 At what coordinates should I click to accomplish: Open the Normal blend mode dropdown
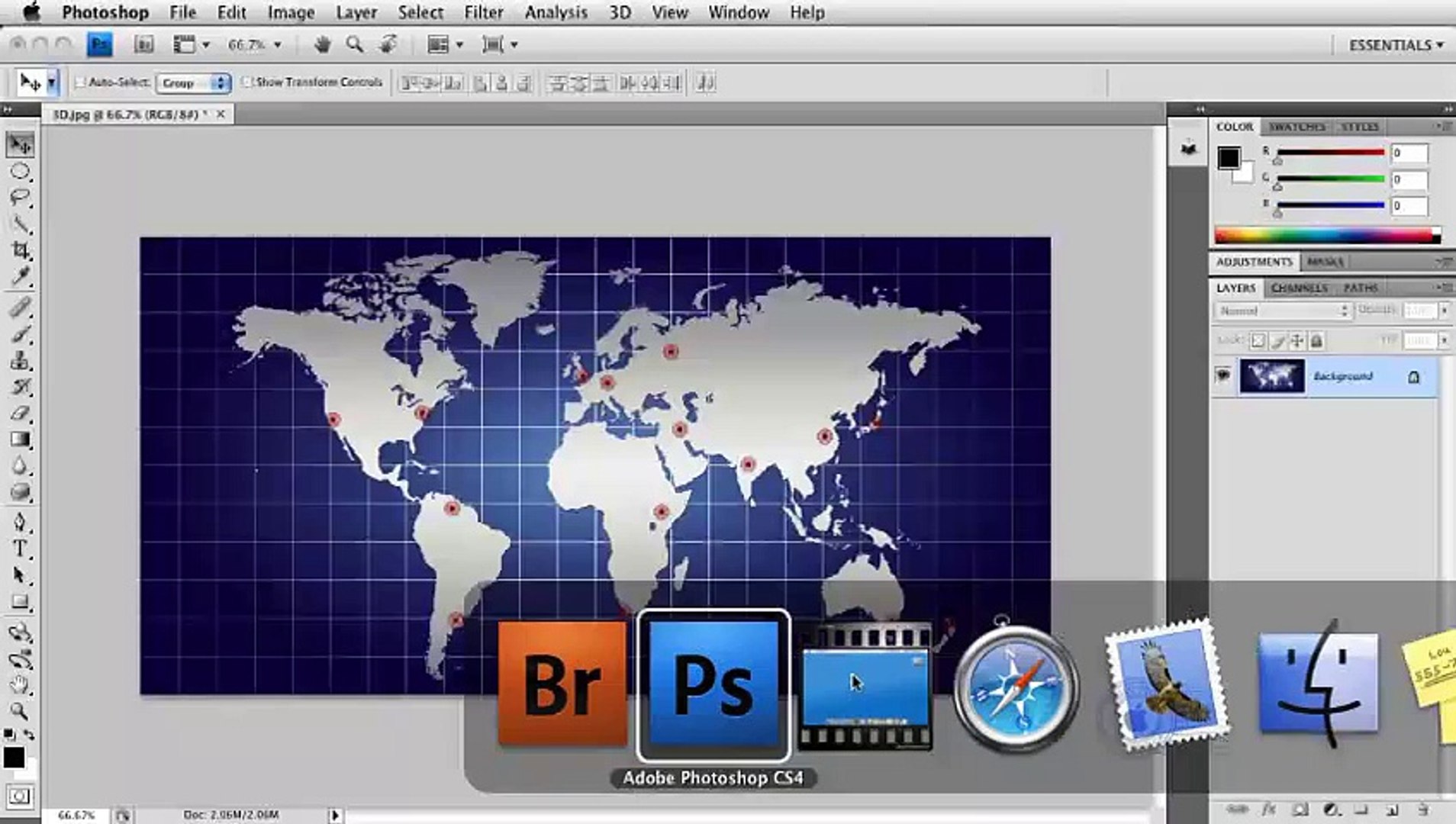point(1282,311)
